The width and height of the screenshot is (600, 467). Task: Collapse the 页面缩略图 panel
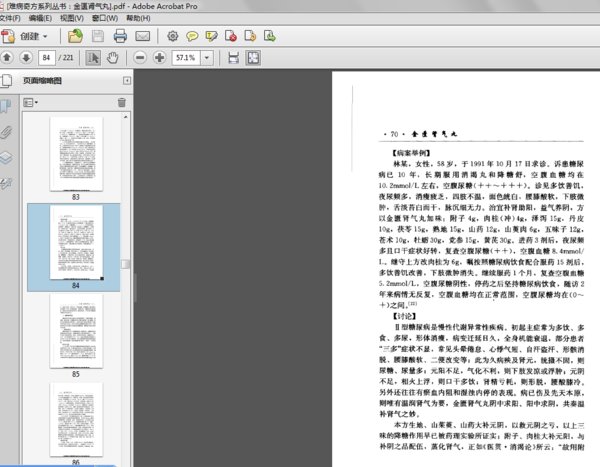126,80
